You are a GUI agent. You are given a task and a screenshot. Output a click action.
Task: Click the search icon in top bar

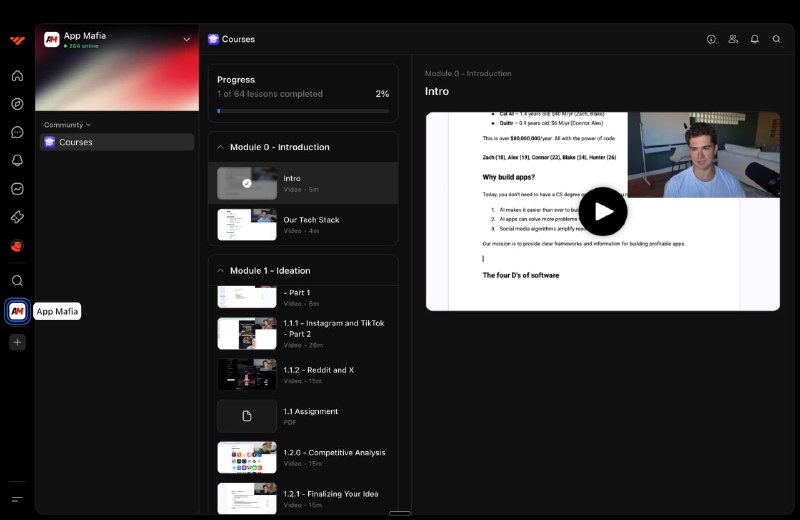click(x=777, y=39)
